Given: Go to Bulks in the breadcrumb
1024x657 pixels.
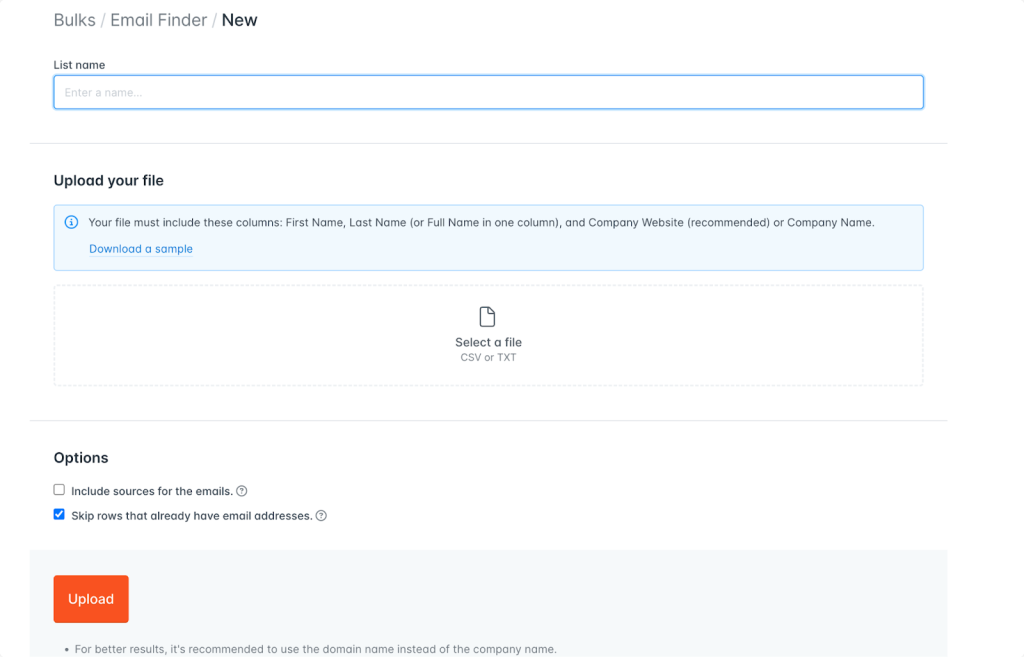Looking at the screenshot, I should click(x=75, y=20).
